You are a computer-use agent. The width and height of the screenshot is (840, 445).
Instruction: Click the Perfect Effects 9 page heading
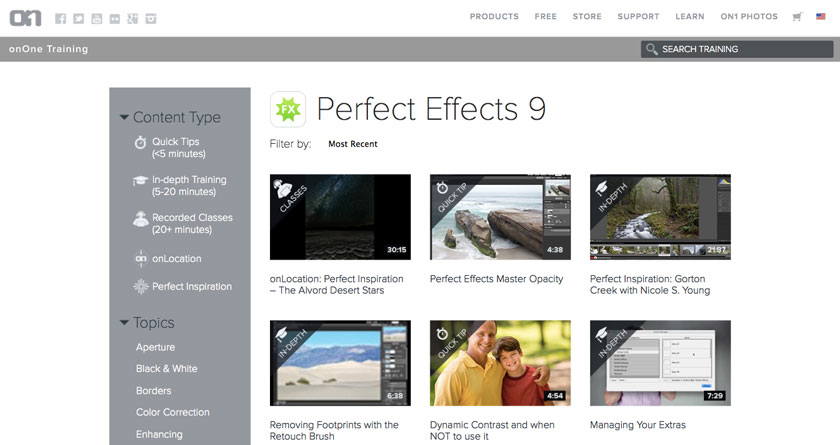point(431,109)
